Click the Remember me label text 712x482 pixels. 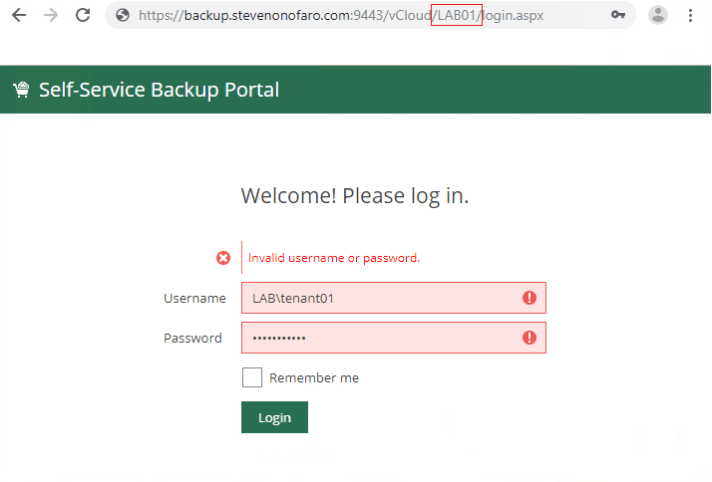pyautogui.click(x=314, y=378)
